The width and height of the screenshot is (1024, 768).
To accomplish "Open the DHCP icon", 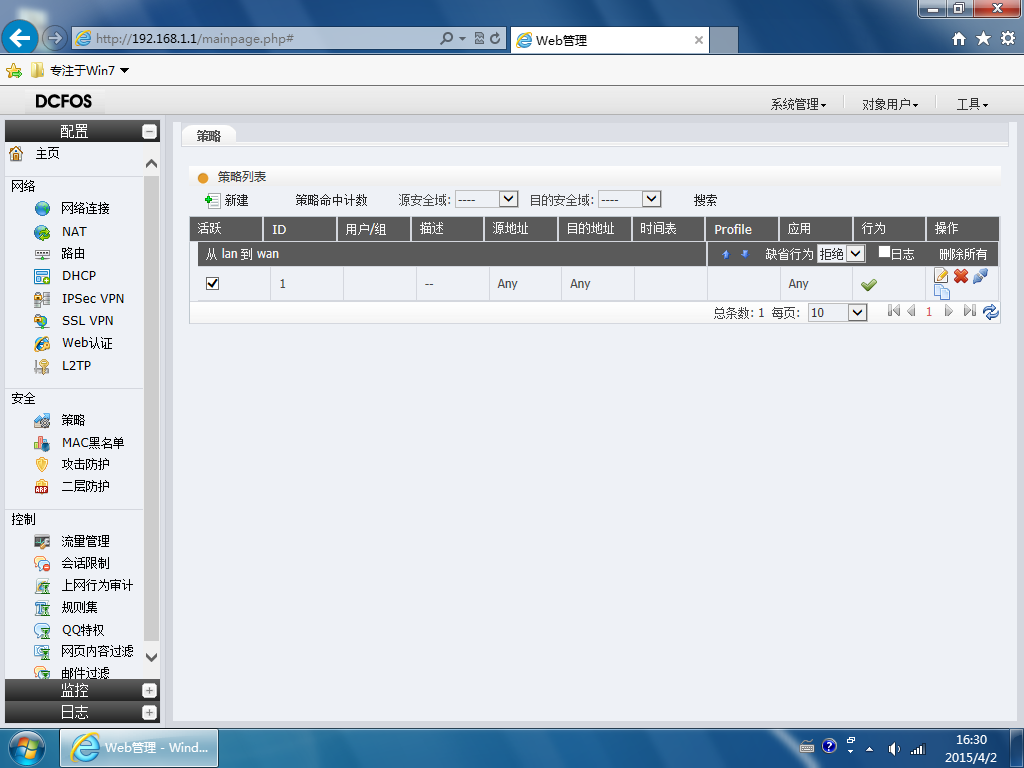I will 42,276.
